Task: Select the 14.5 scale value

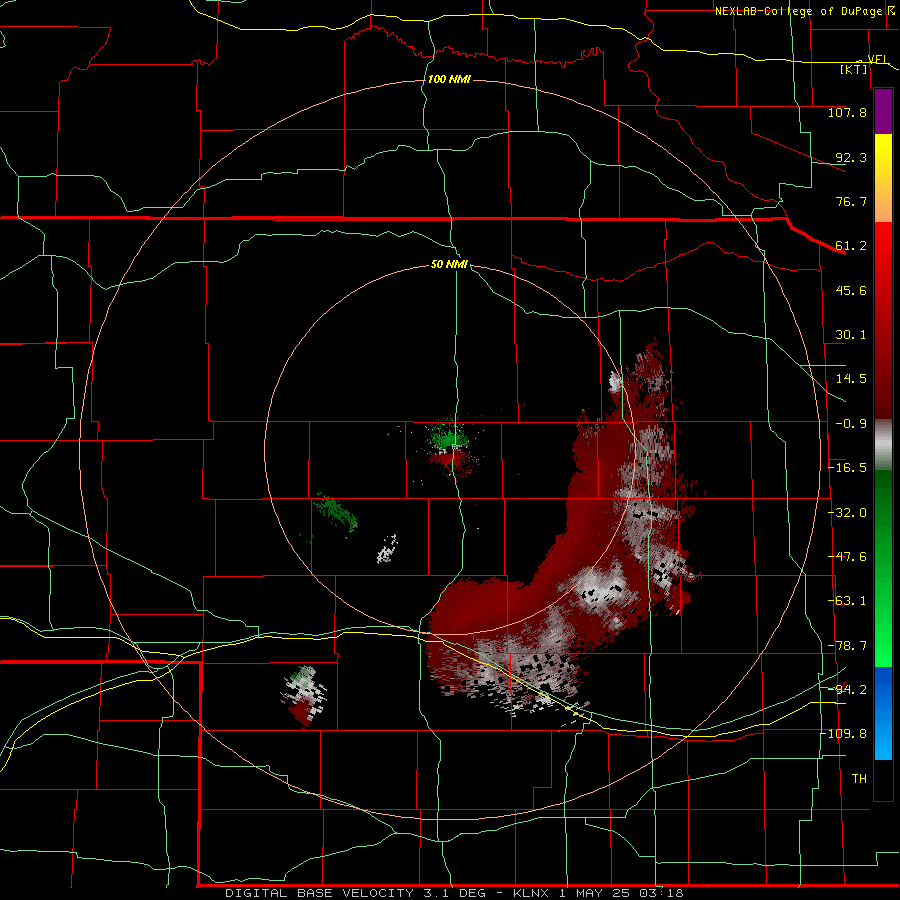Action: [x=851, y=379]
